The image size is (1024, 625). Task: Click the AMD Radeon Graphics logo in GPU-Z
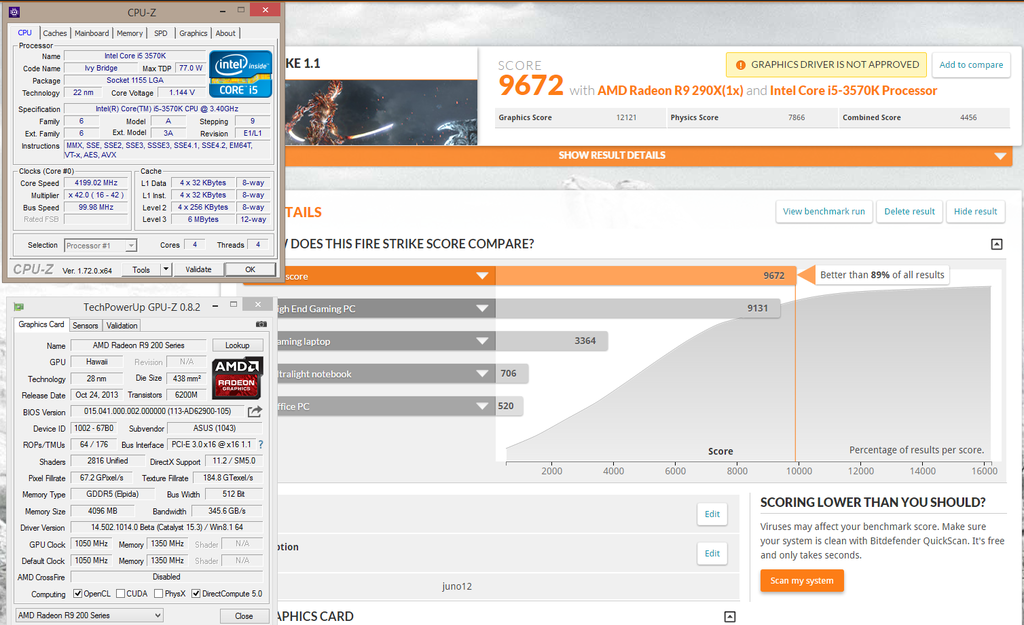236,377
